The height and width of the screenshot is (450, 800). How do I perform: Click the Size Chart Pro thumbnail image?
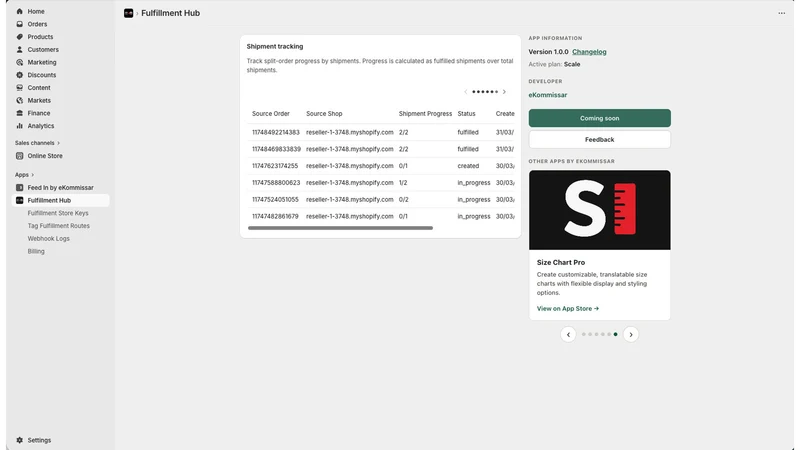pyautogui.click(x=599, y=210)
